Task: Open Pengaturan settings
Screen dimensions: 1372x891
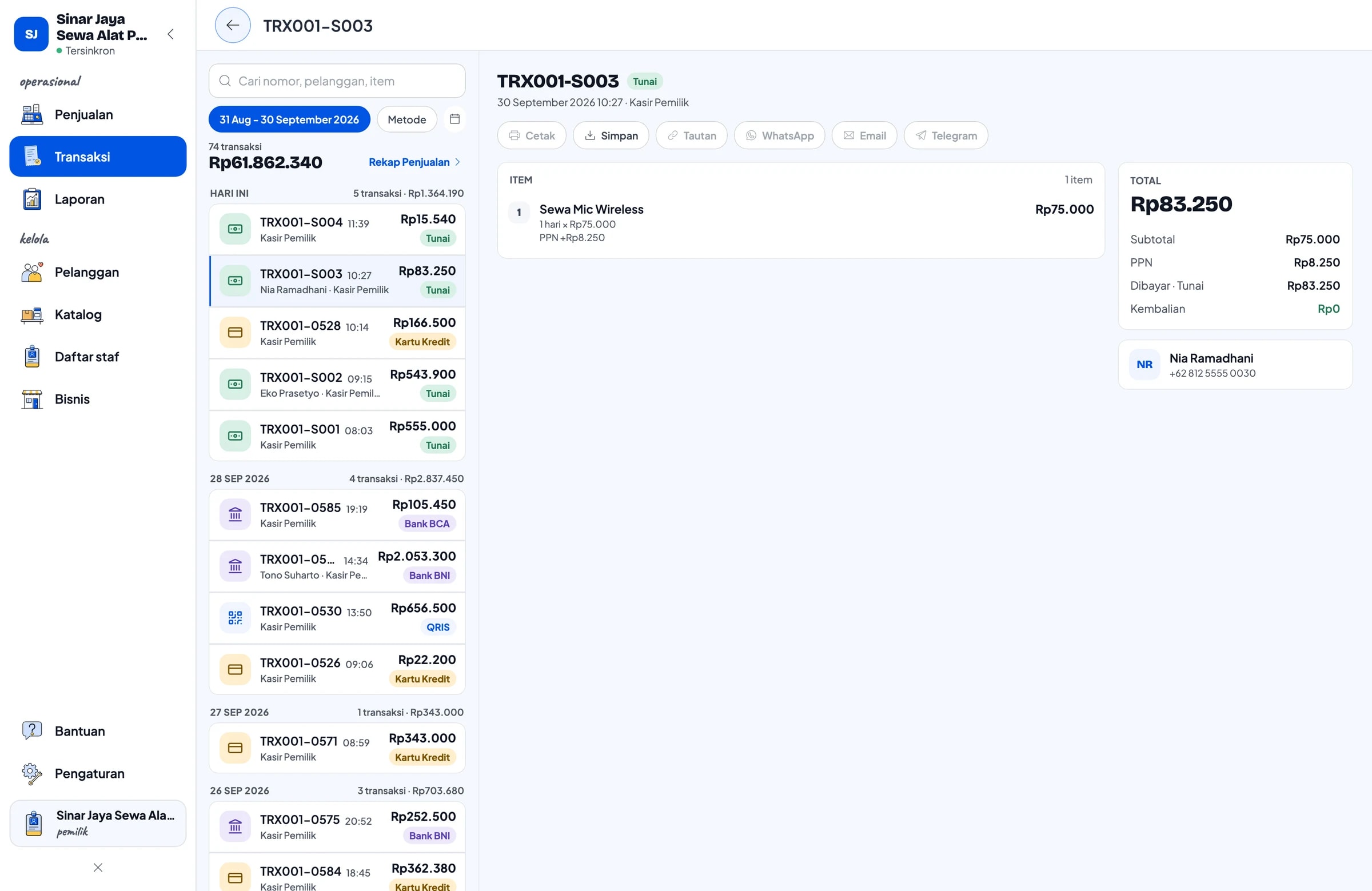Action: [98, 773]
